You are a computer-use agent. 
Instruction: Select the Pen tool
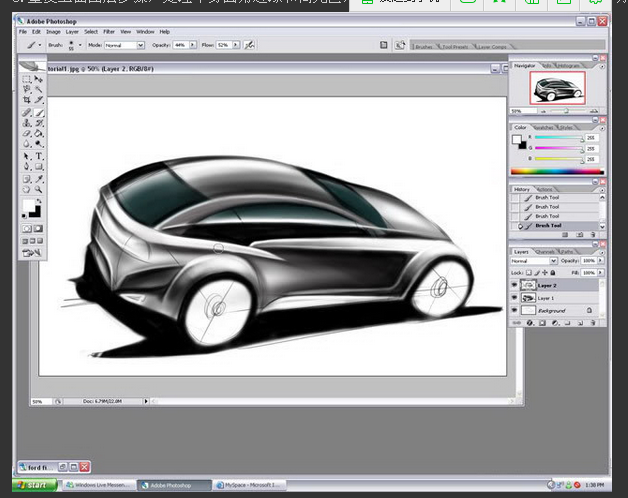point(27,166)
